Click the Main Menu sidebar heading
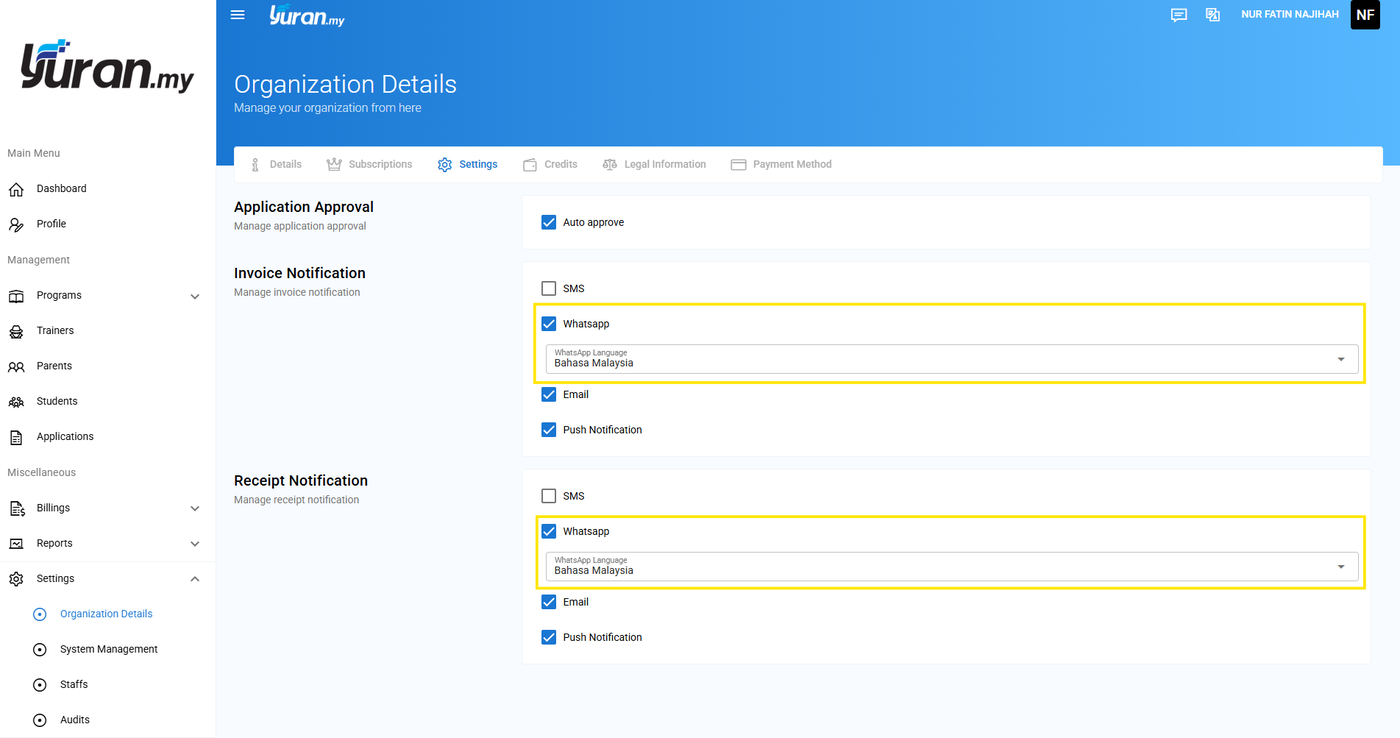Image resolution: width=1400 pixels, height=738 pixels. (x=34, y=153)
